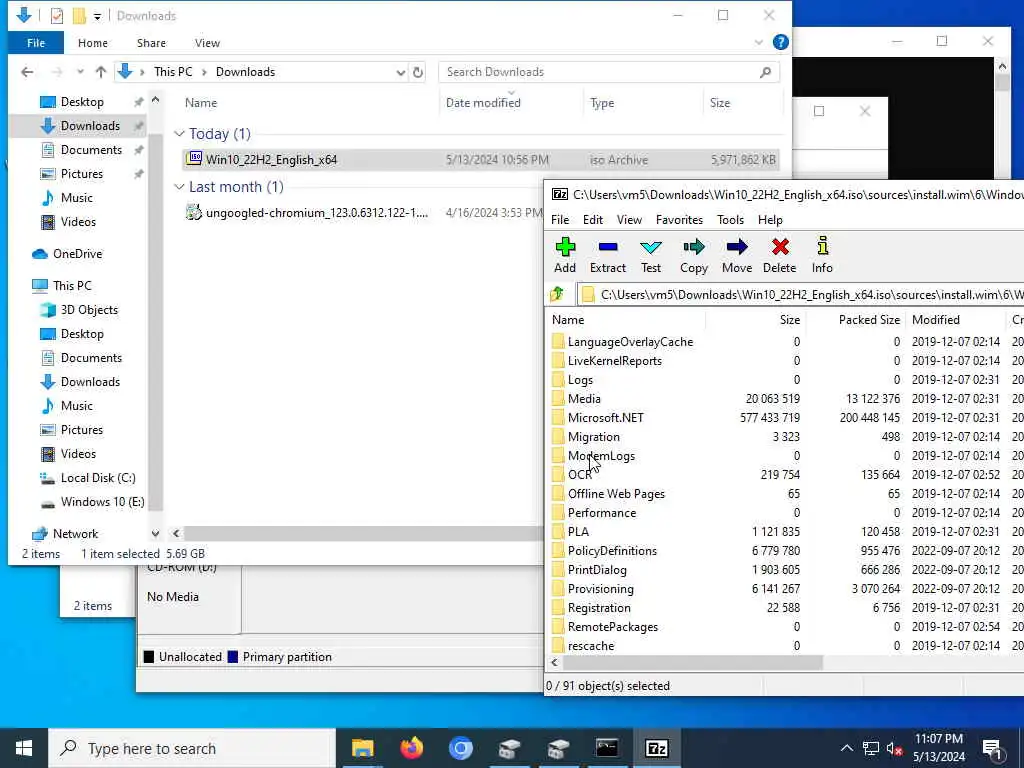This screenshot has height=768, width=1024.
Task: Open the Quick Access Toolbar customize dropdown
Action: pyautogui.click(x=97, y=16)
